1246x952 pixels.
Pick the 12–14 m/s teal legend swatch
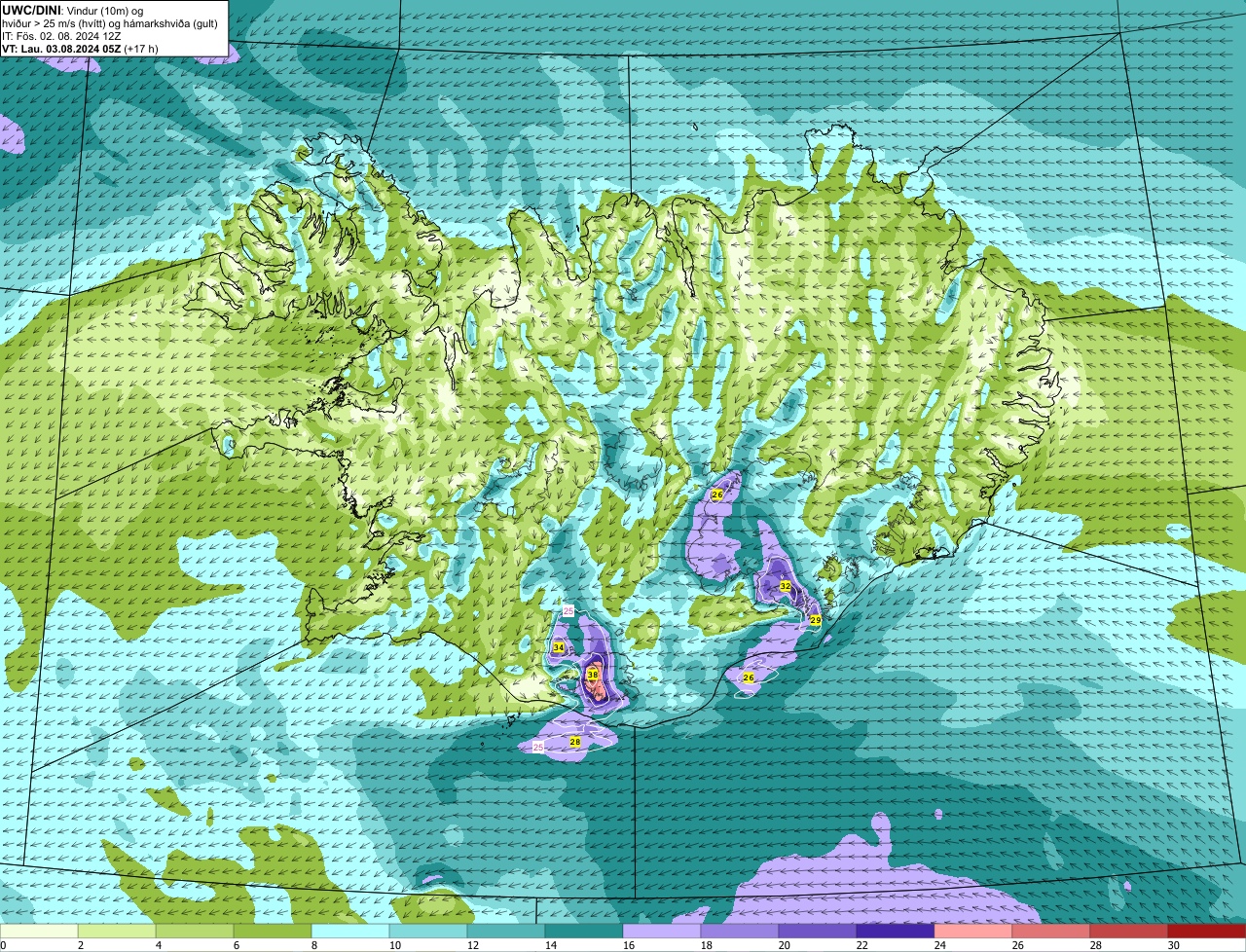[506, 932]
